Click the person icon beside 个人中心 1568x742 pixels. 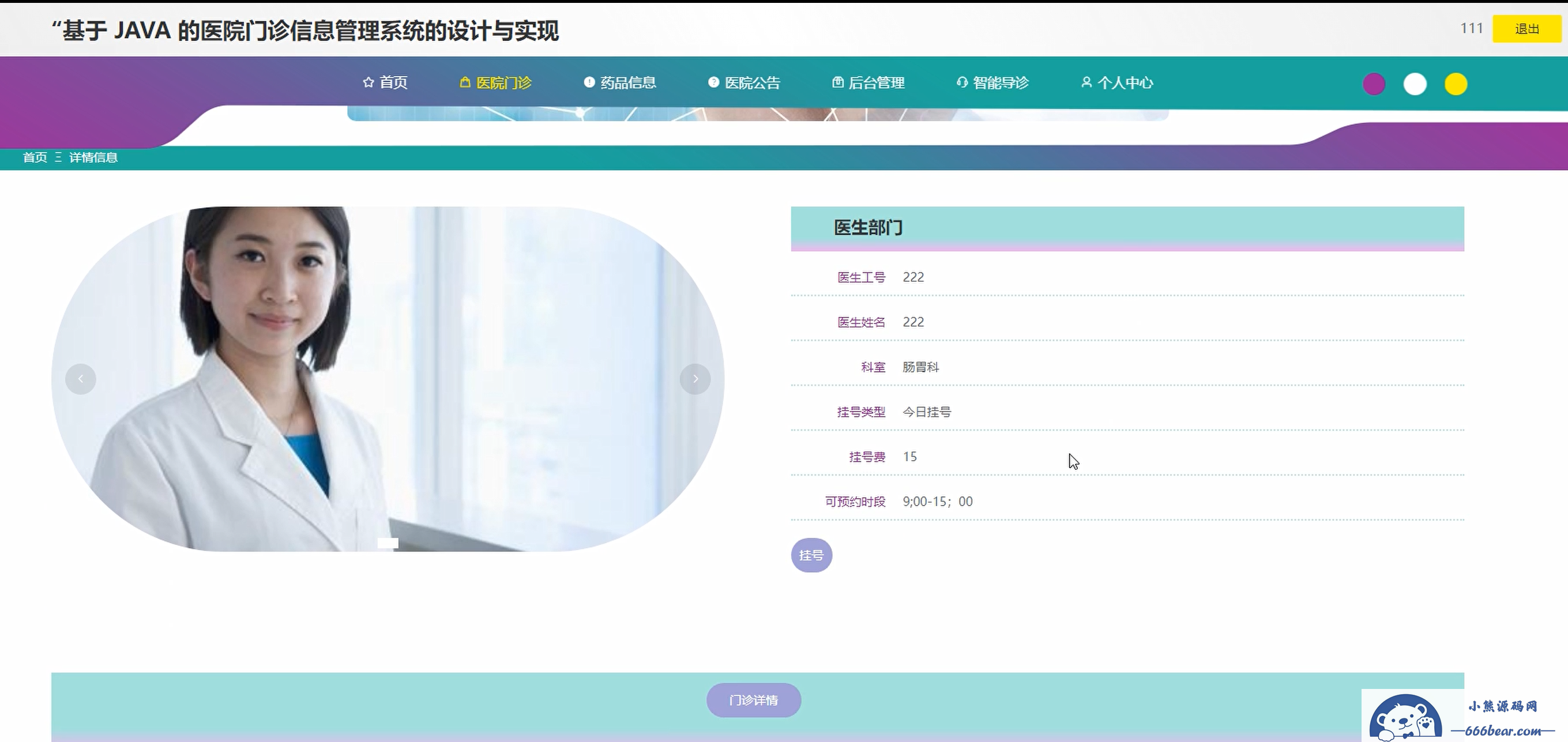coord(1086,82)
